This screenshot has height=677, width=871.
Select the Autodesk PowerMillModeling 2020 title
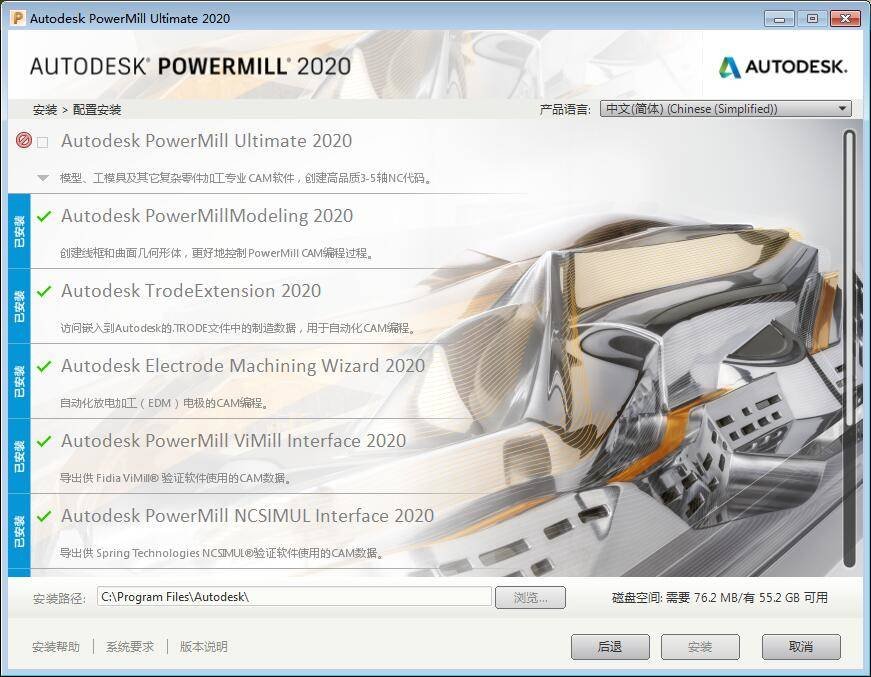click(x=207, y=216)
